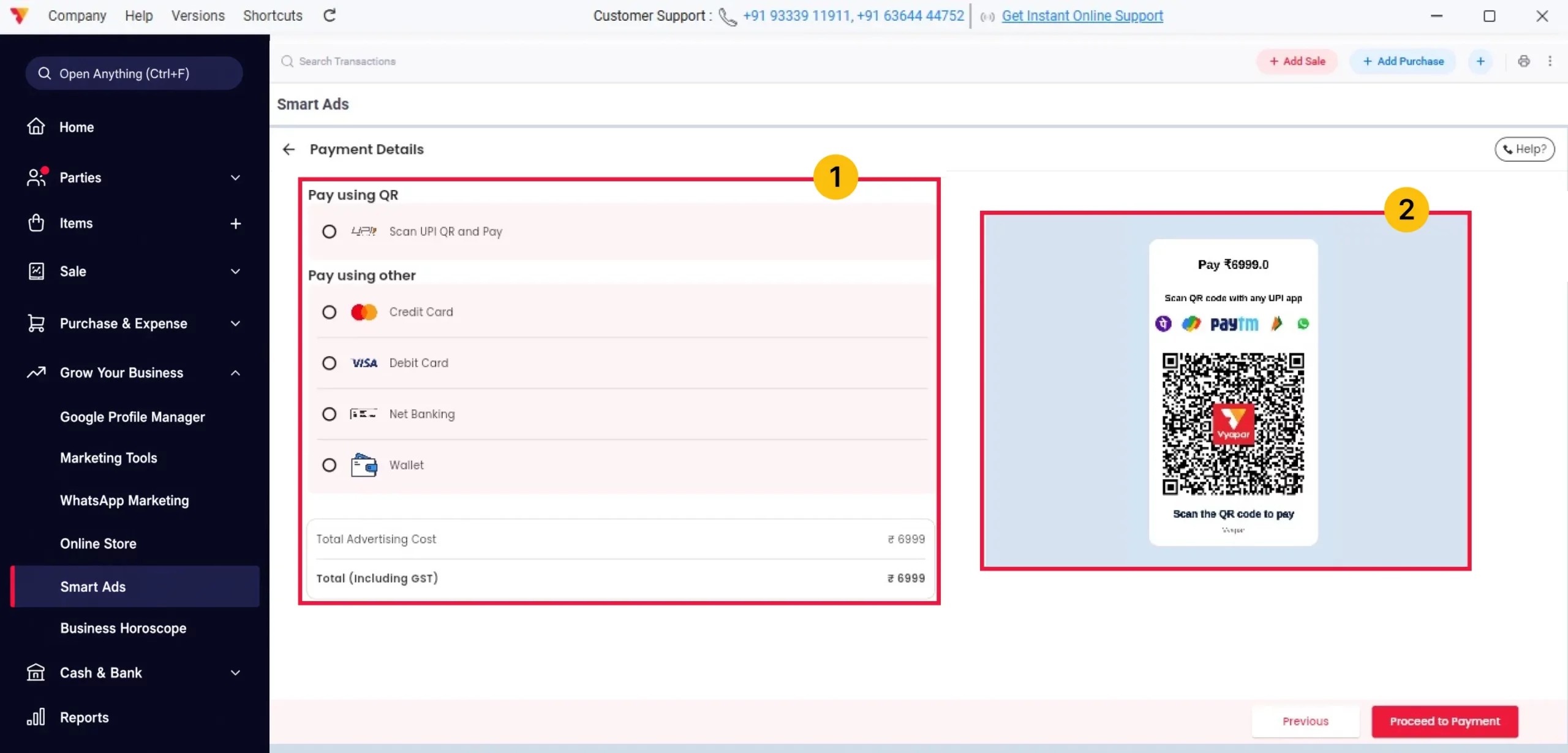The width and height of the screenshot is (1568, 753).
Task: Click the Cash & Bank building icon
Action: [36, 673]
